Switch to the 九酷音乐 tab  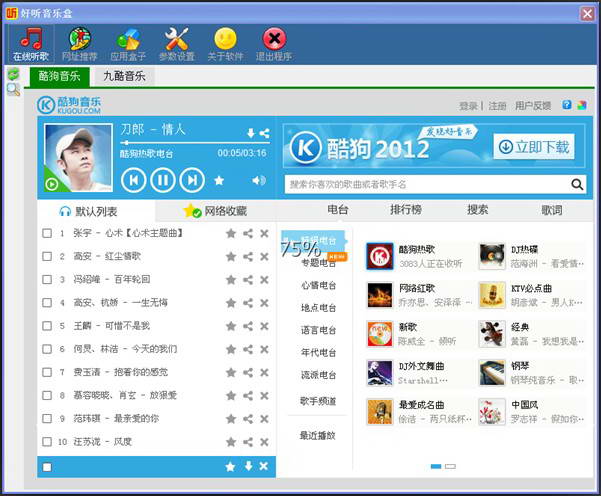[124, 76]
